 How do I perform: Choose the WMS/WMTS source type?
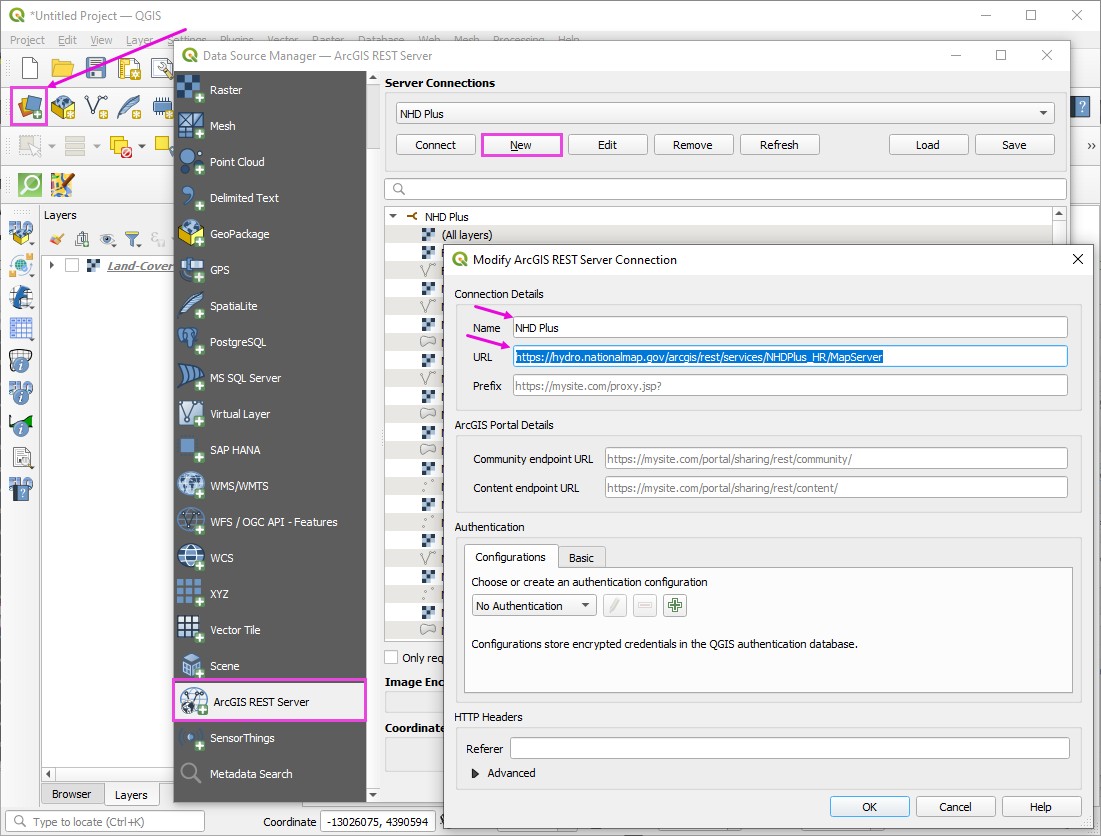point(191,486)
